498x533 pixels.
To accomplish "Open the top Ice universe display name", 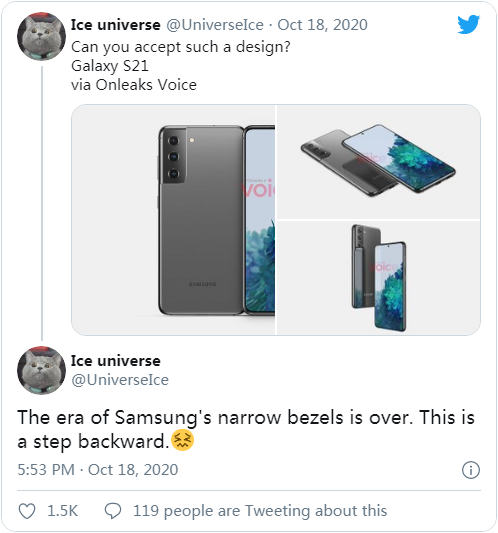I will pos(116,25).
